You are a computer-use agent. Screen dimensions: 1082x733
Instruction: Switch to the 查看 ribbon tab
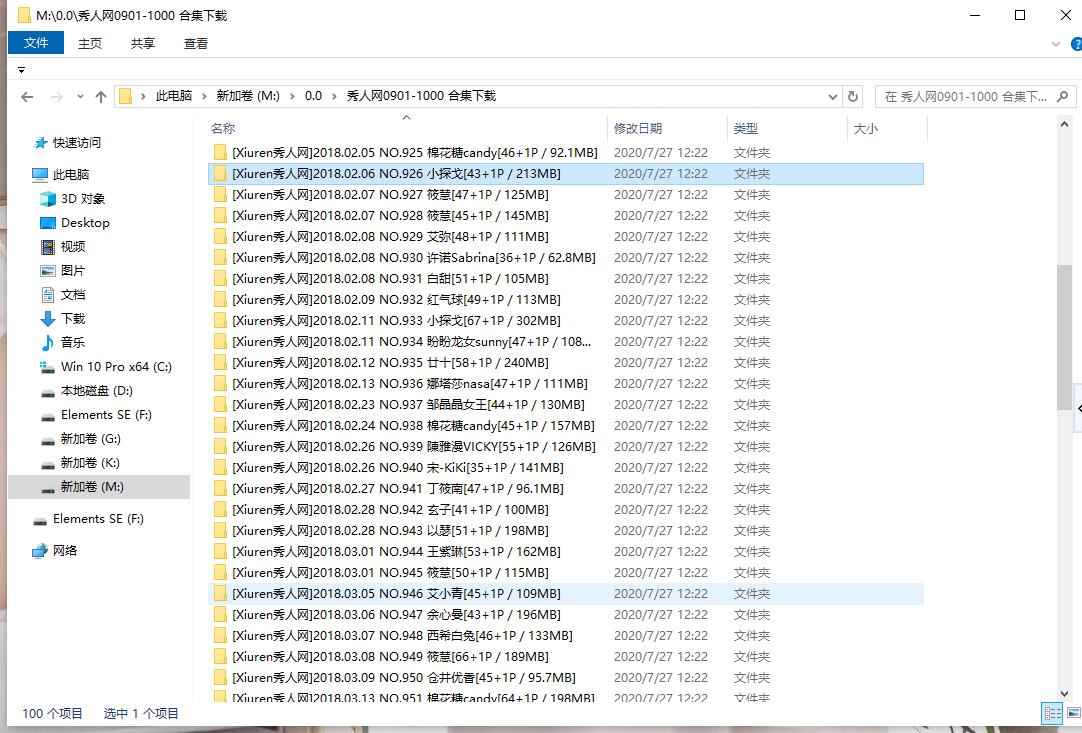tap(196, 43)
